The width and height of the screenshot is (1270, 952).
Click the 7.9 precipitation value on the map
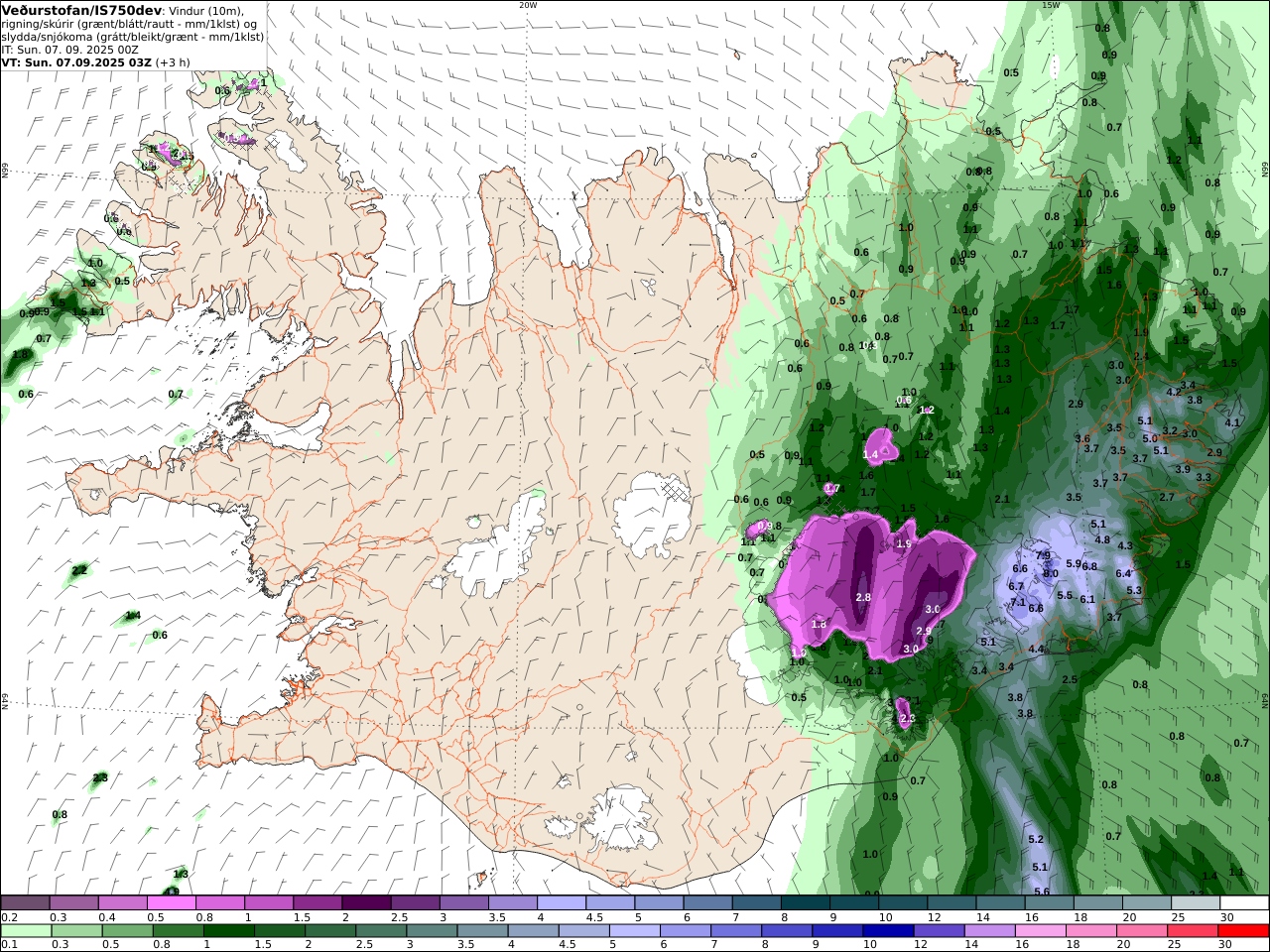1043,555
